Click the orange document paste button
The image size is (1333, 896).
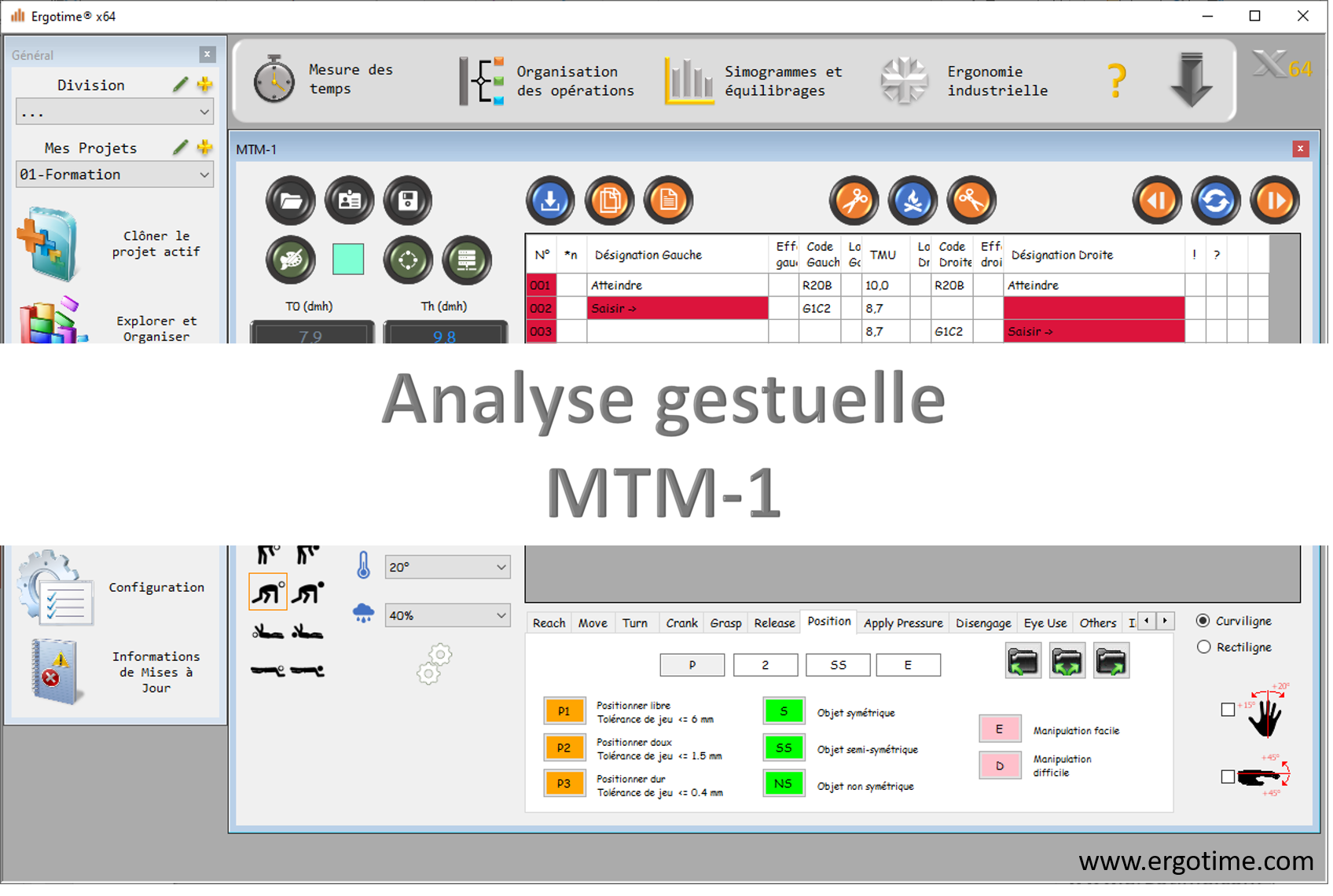point(668,201)
